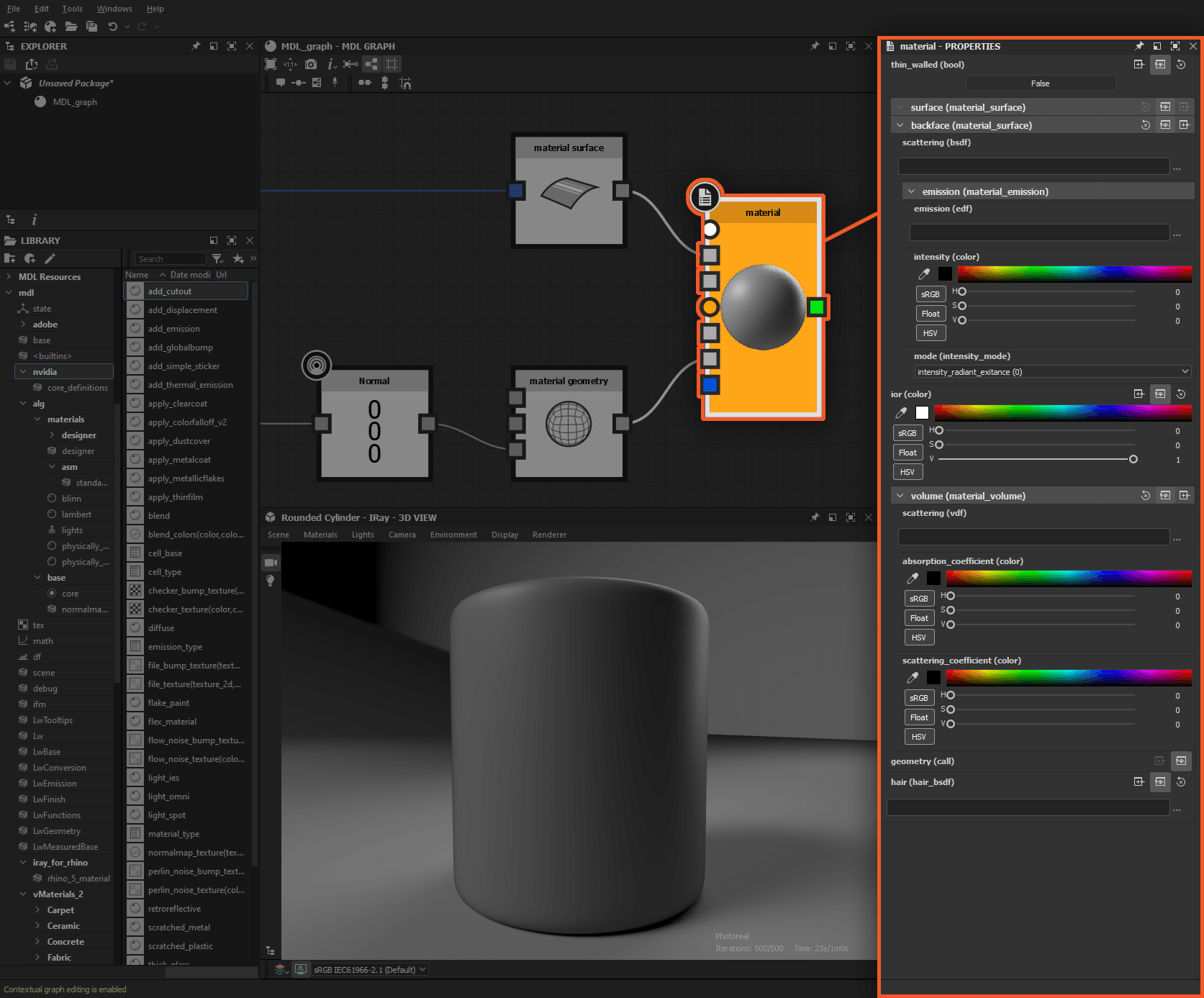Open the eyedropper next to intensity color
The image size is (1204, 998).
923,273
